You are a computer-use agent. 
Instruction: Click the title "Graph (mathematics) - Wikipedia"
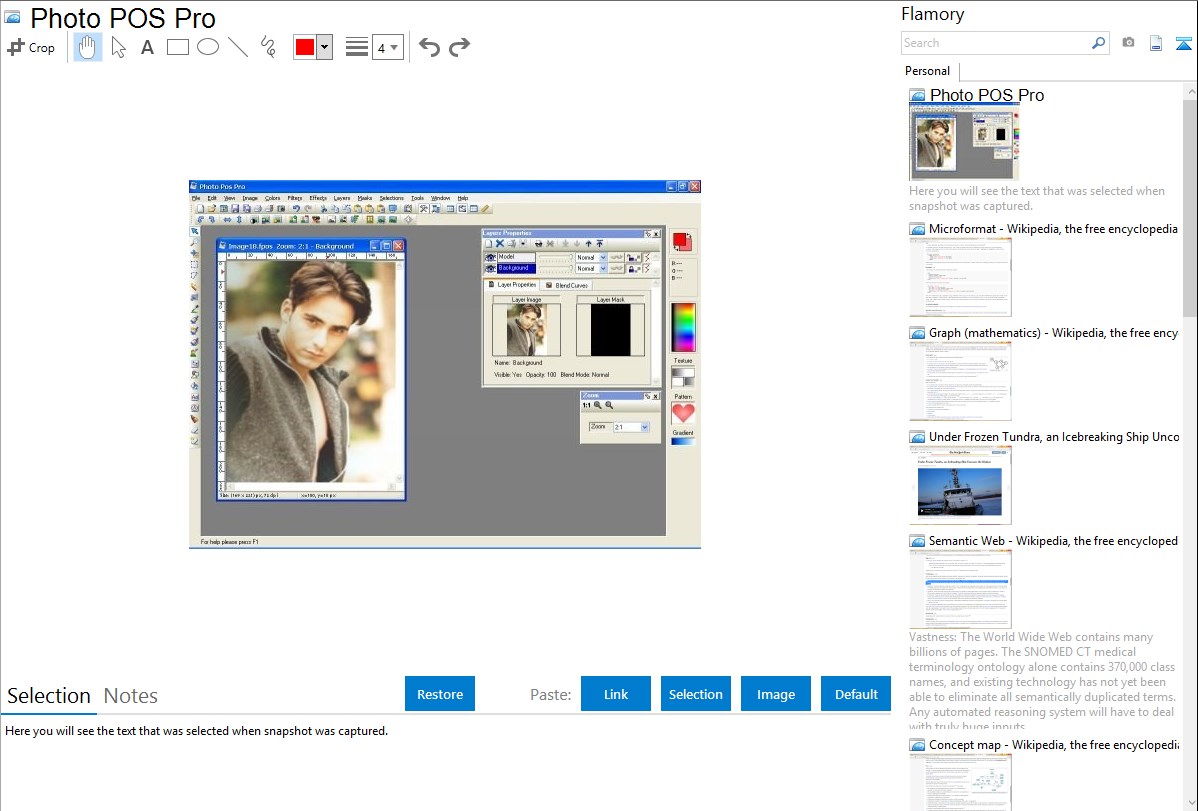pos(1053,333)
